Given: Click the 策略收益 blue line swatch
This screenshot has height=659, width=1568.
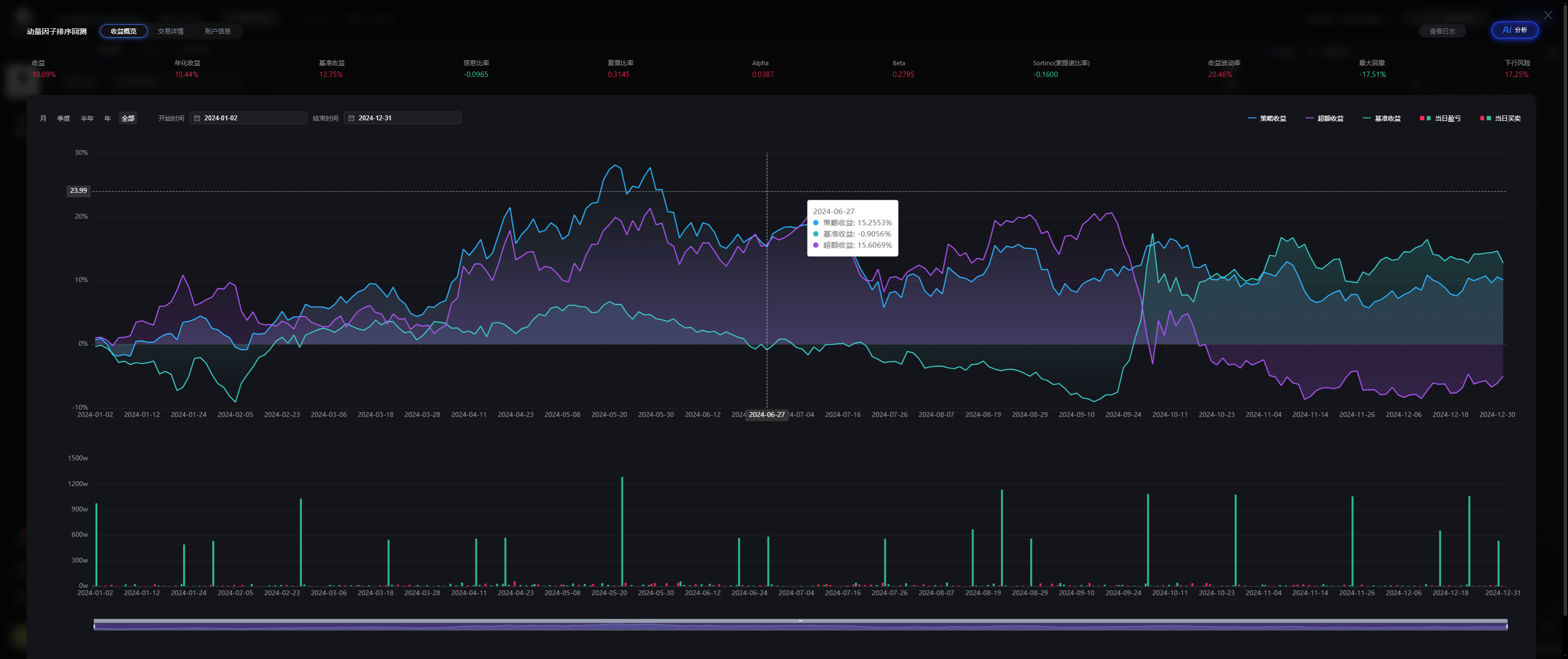Looking at the screenshot, I should tap(1252, 118).
